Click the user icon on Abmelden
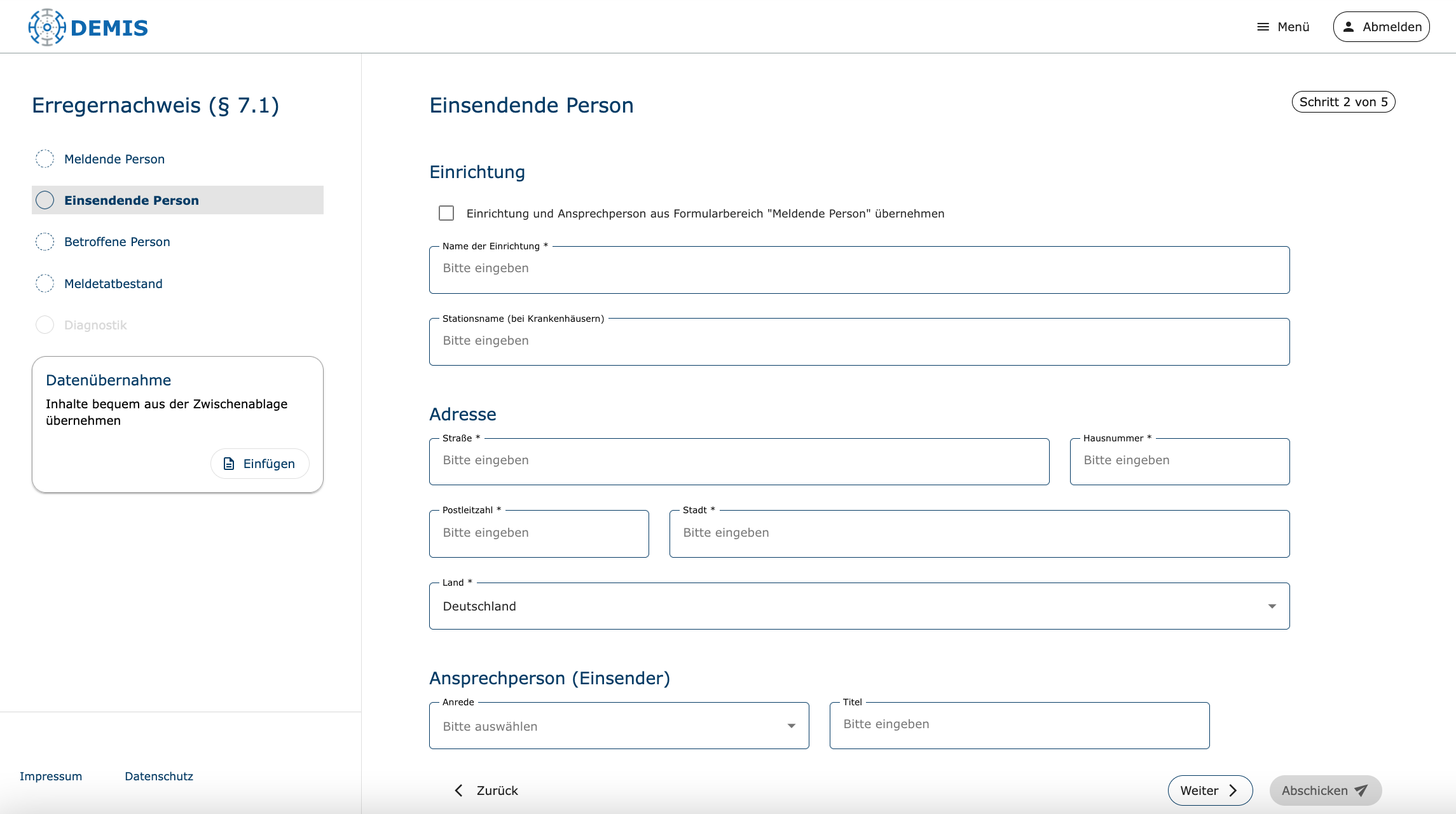The height and width of the screenshot is (814, 1456). point(1348,27)
